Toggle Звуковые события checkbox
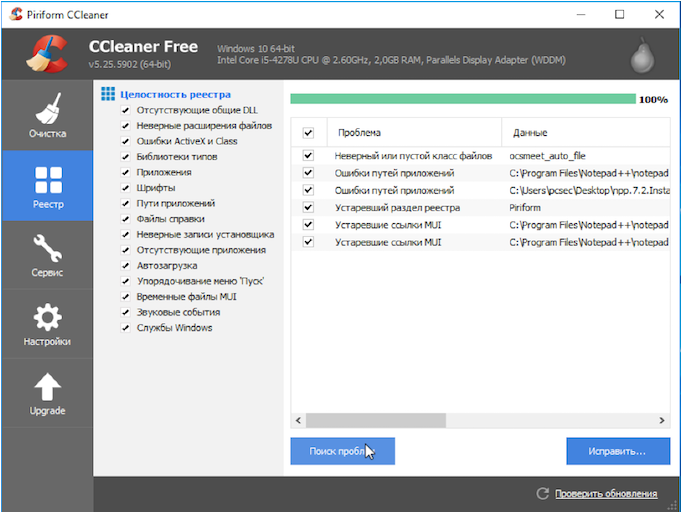Screen dimensions: 682x513 tap(126, 312)
